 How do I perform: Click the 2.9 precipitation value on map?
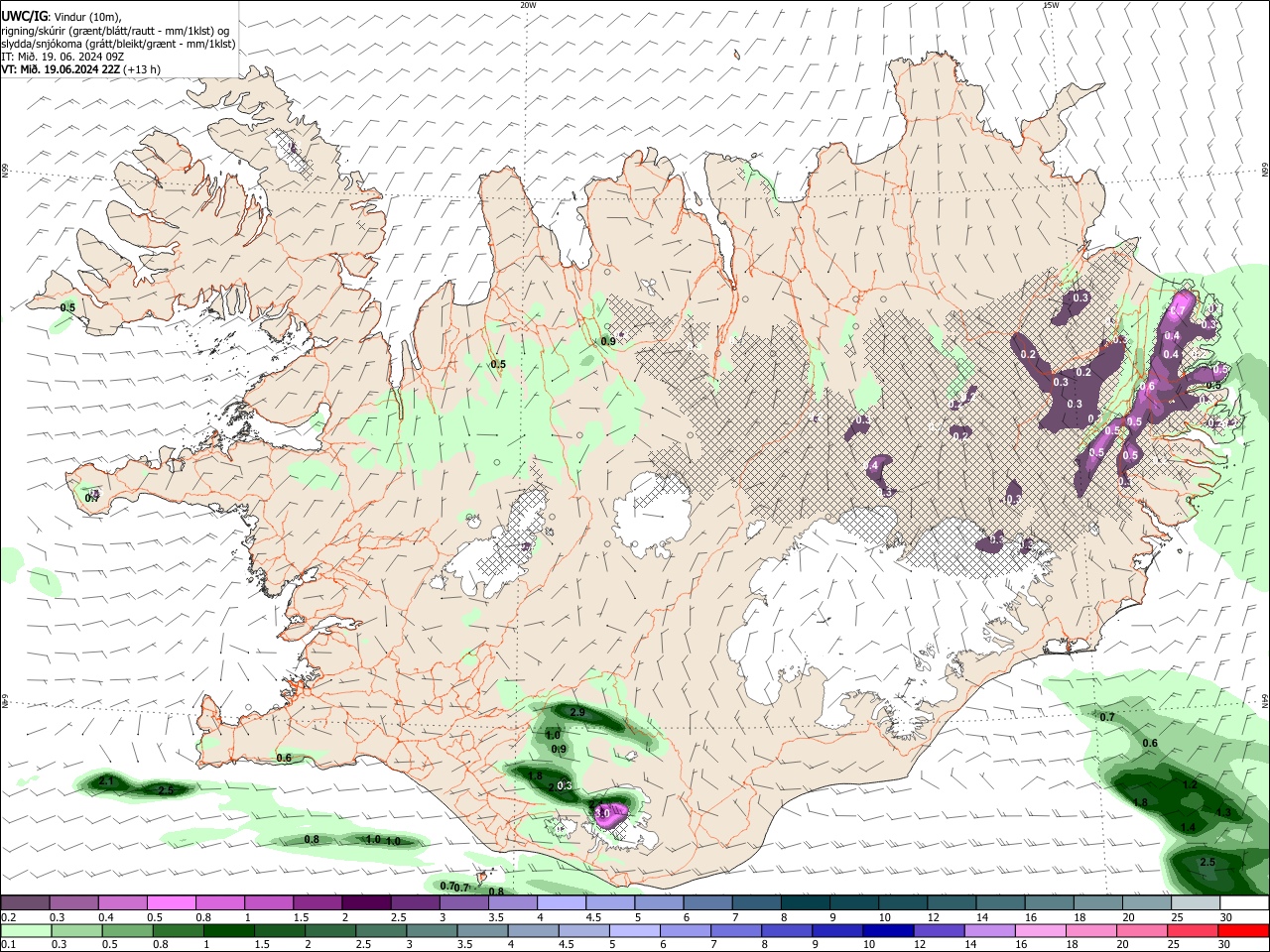577,713
